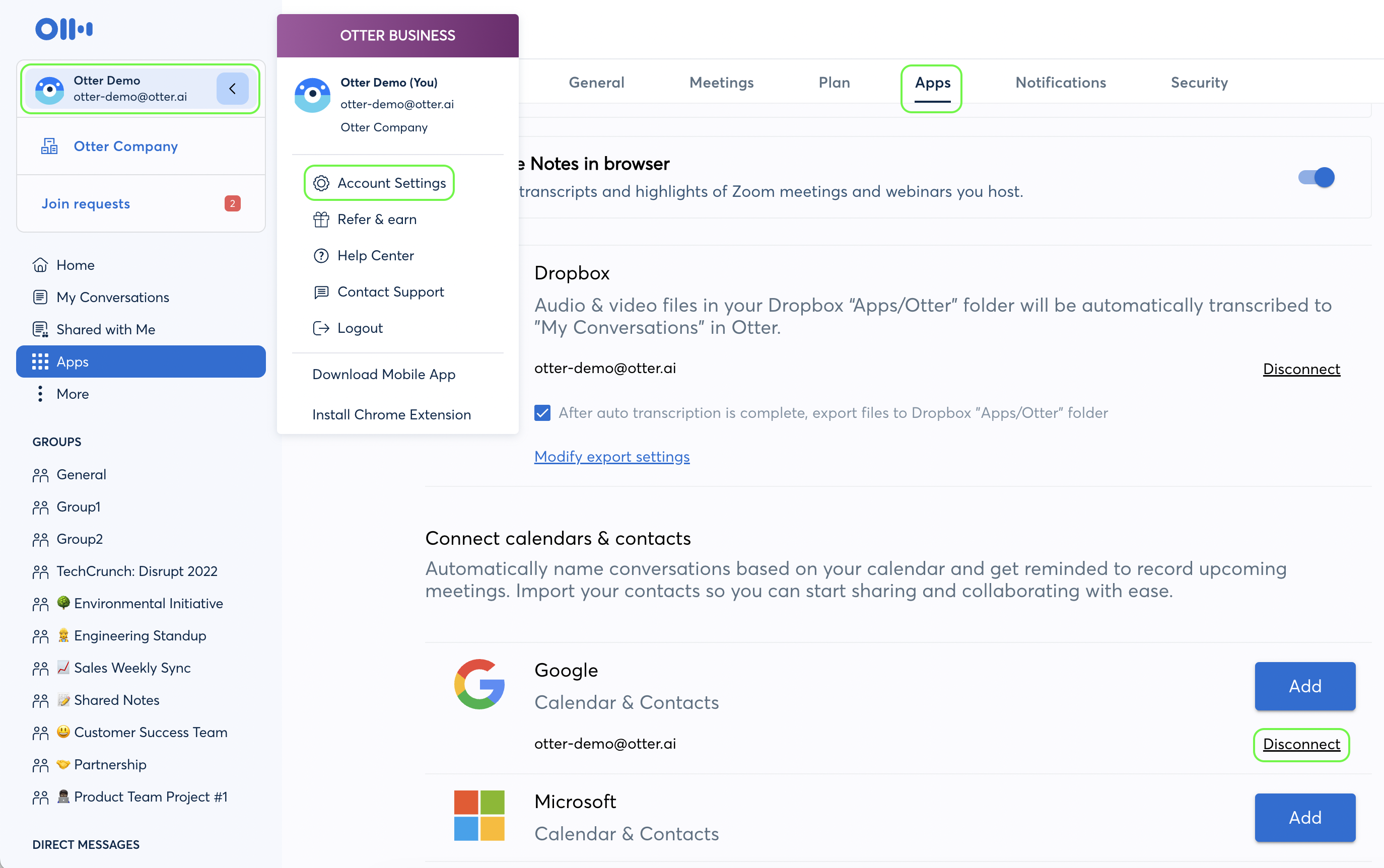
Task: Open the Join requests list
Action: (86, 204)
